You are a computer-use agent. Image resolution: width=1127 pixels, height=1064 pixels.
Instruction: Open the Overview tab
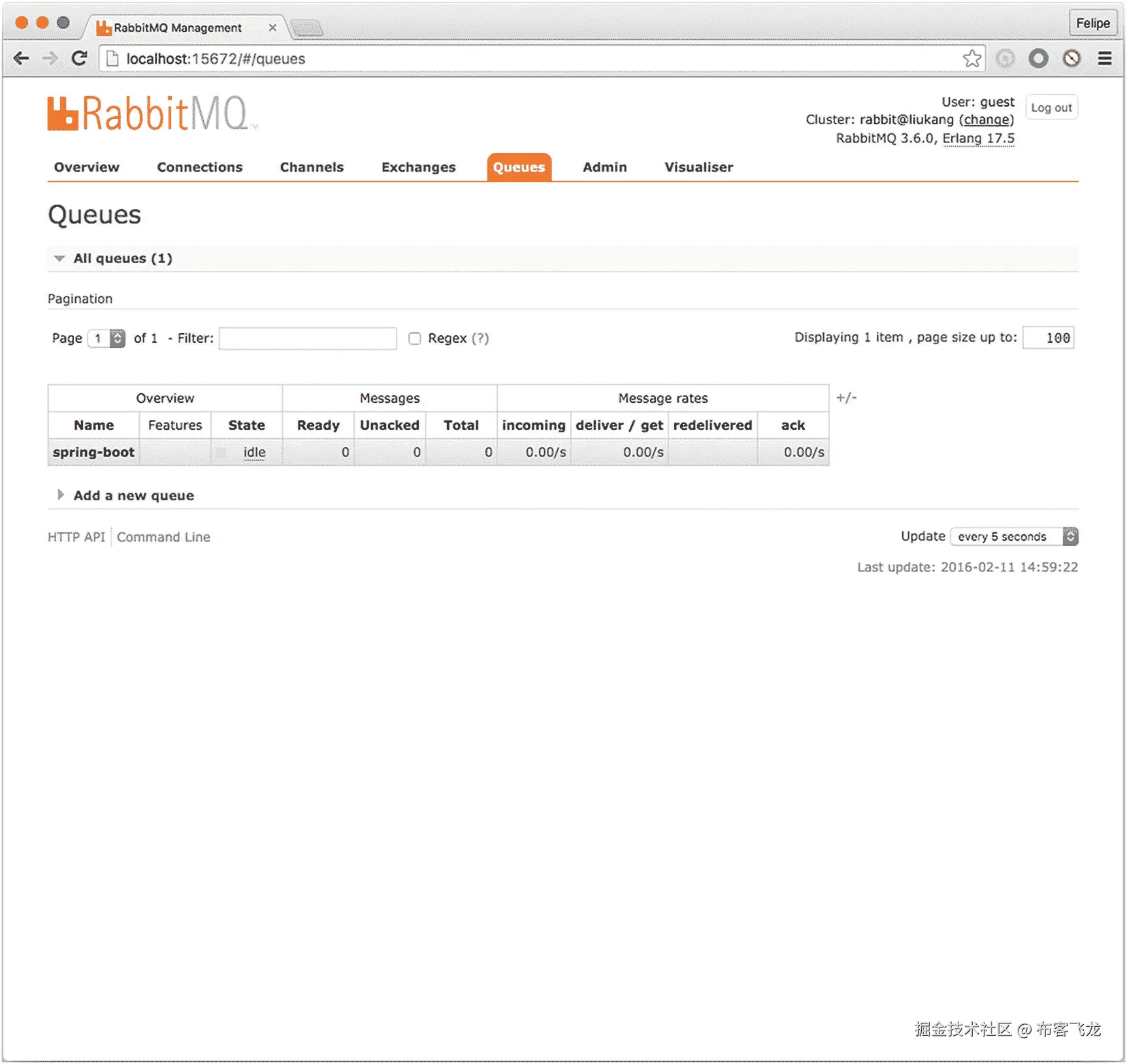coord(87,167)
